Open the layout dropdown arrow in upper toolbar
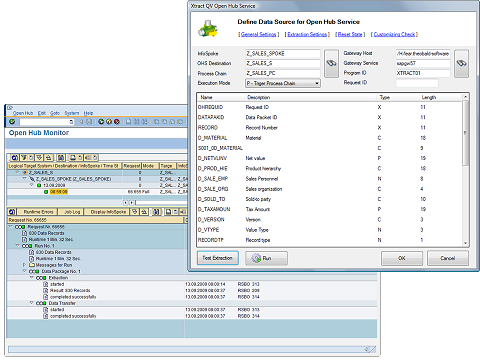Viewport: 480px width, 360px height. coord(95,157)
